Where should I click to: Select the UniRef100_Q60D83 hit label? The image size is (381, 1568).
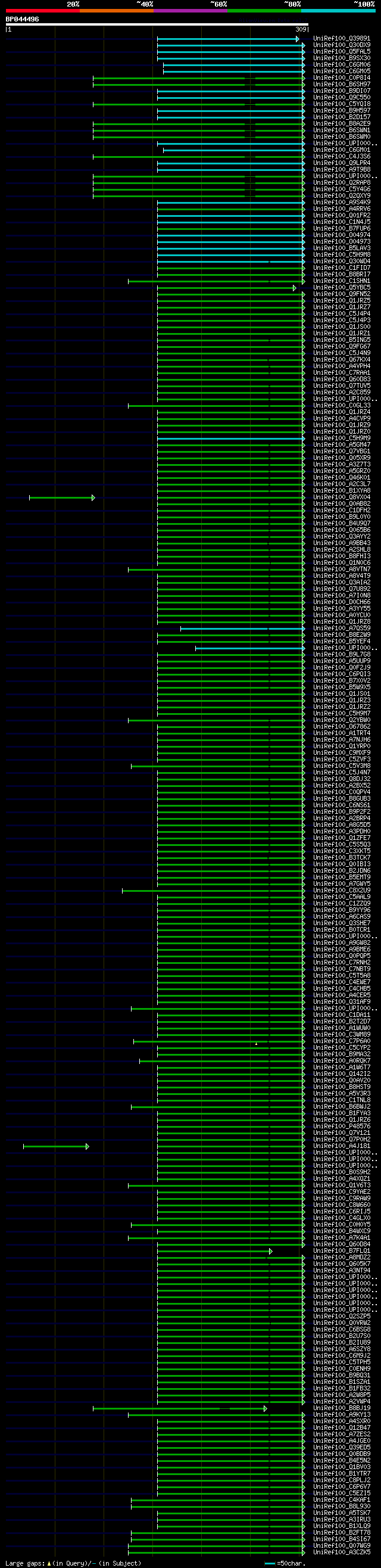tap(342, 379)
